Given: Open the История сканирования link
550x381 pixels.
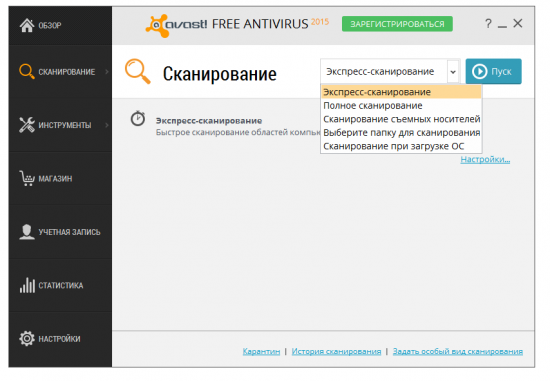Looking at the screenshot, I should tap(336, 351).
